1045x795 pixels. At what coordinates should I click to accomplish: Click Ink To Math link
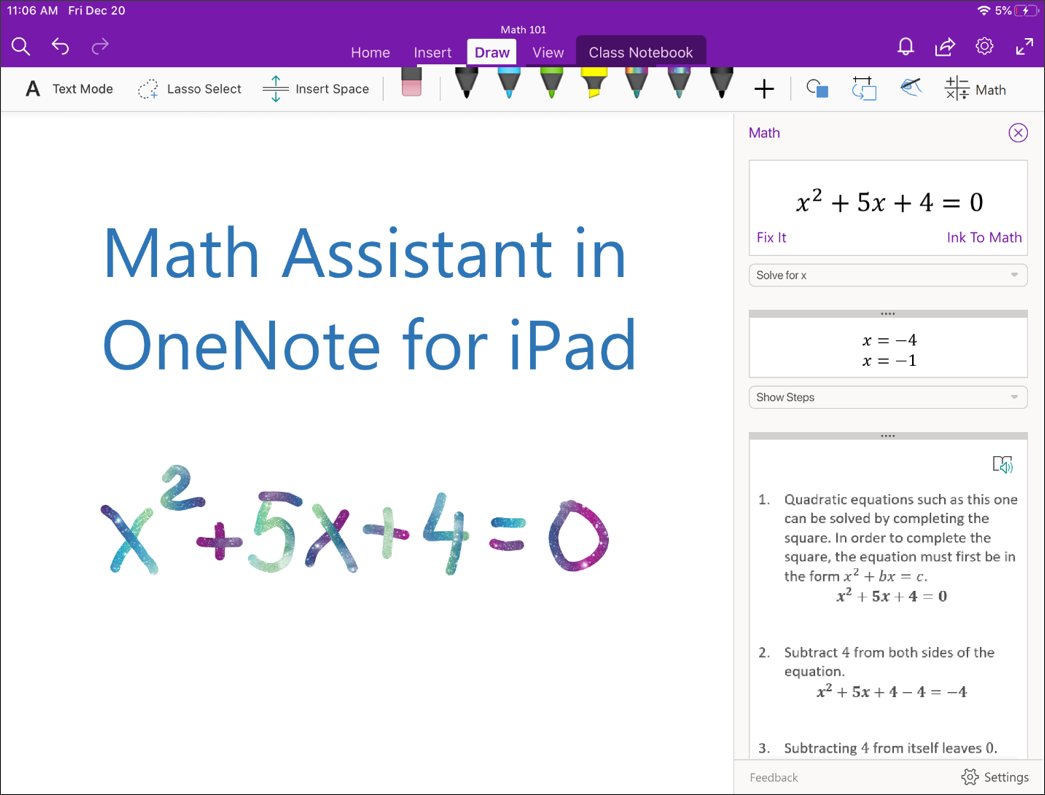(x=984, y=237)
